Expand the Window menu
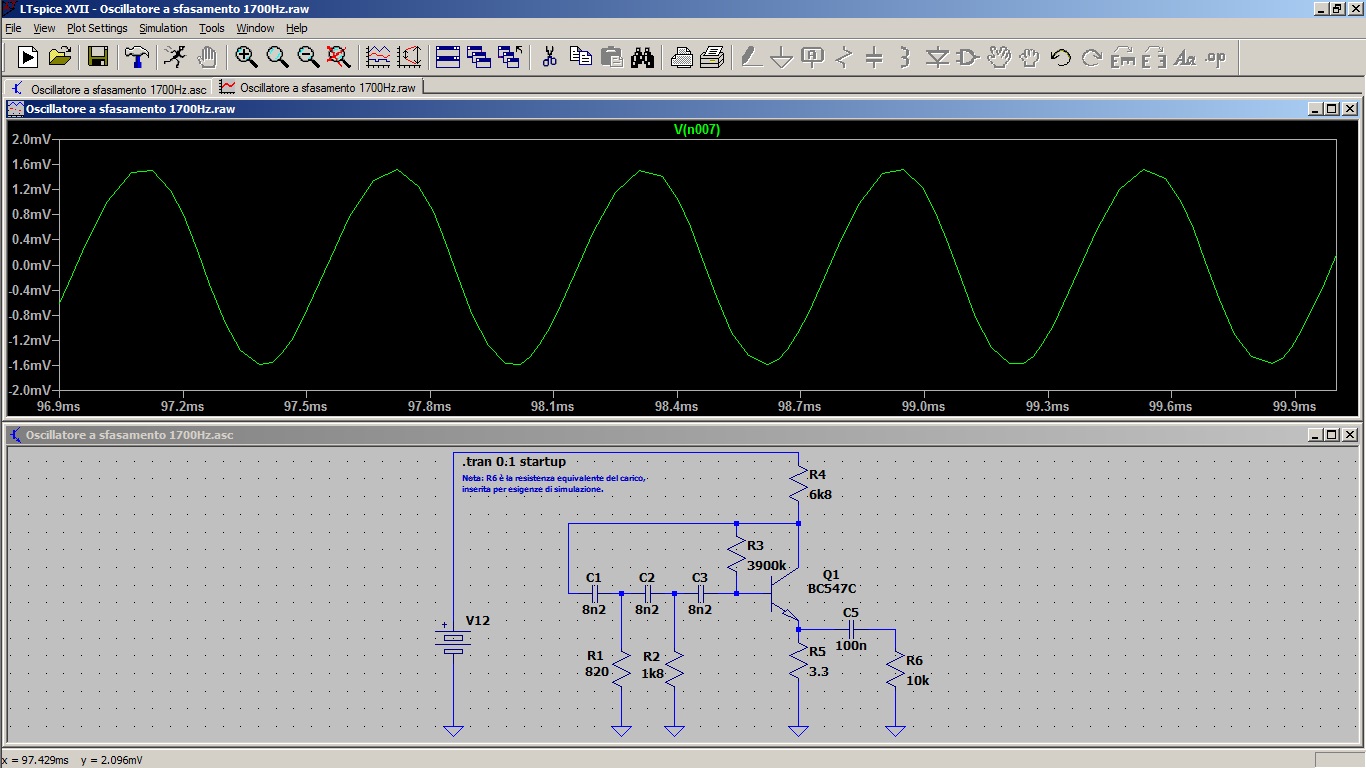The image size is (1366, 768). pos(255,28)
